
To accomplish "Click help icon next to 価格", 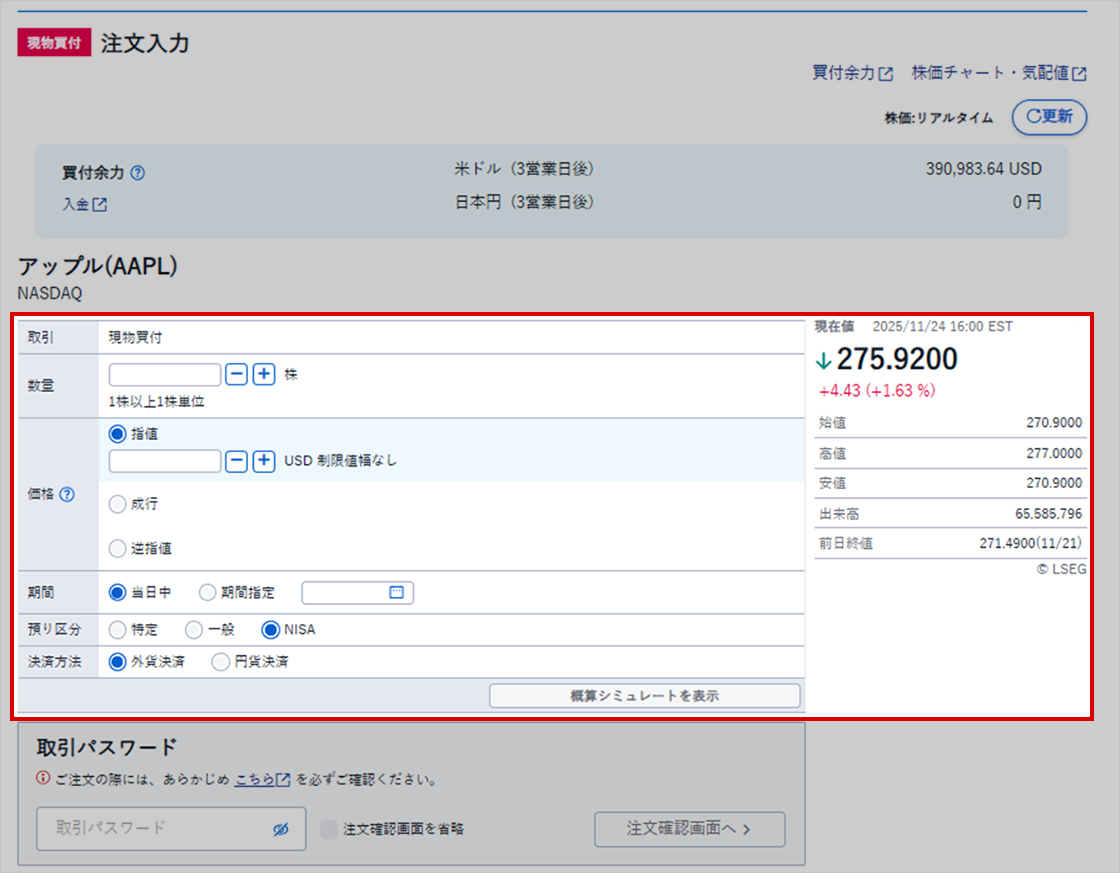I will coord(68,494).
